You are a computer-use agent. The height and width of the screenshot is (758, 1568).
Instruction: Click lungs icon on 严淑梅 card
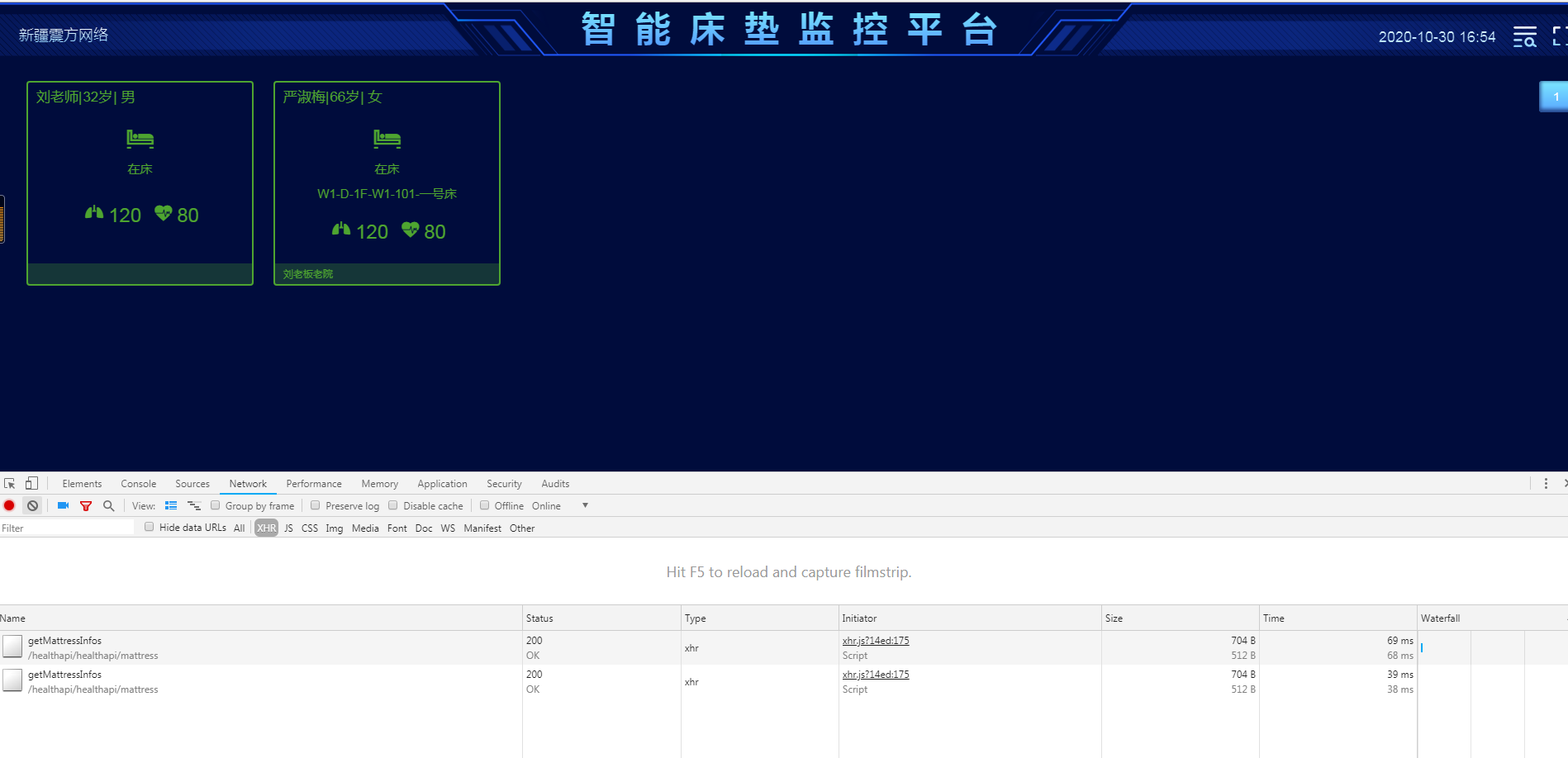click(341, 229)
